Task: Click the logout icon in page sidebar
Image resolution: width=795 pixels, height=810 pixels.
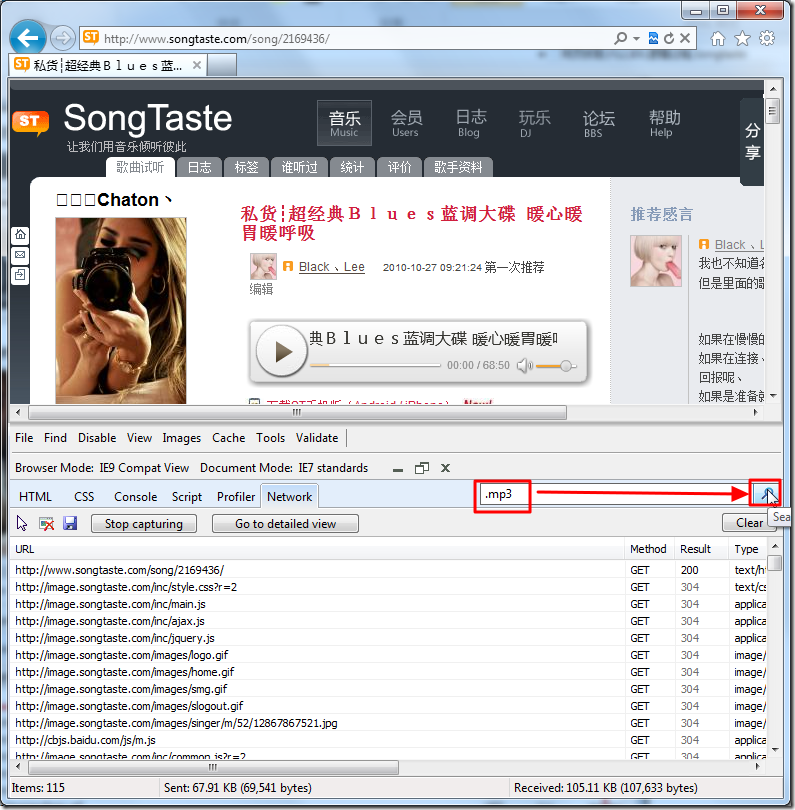Action: pyautogui.click(x=20, y=274)
